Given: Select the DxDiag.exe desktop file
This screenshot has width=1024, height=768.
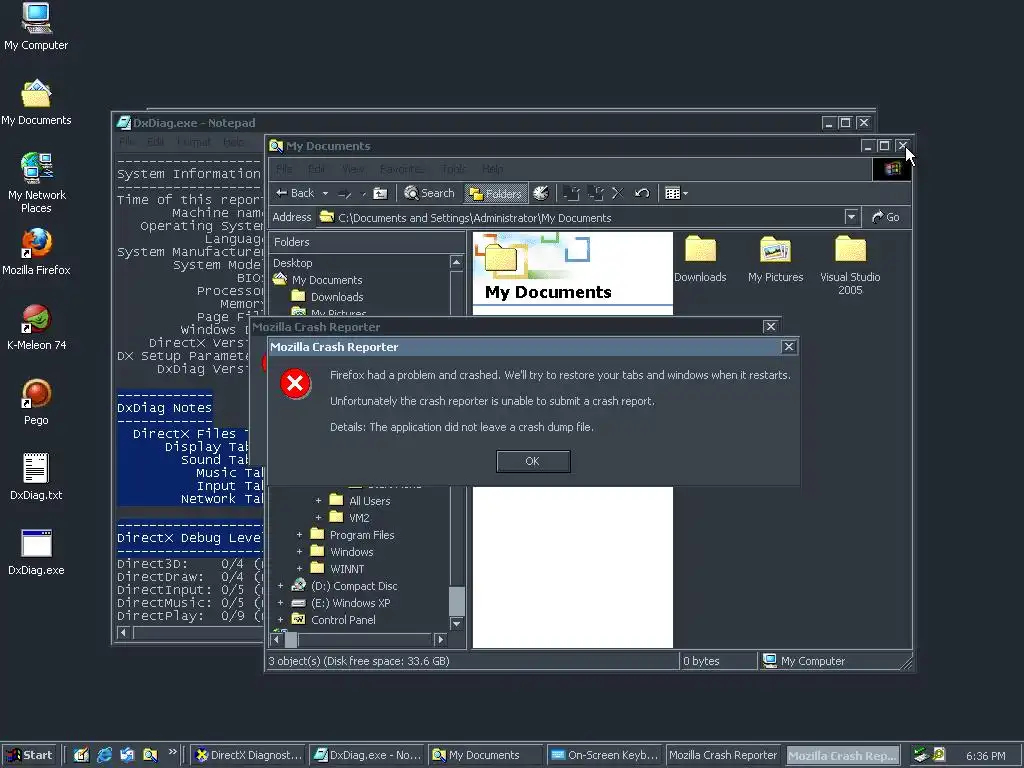Looking at the screenshot, I should pos(36,552).
